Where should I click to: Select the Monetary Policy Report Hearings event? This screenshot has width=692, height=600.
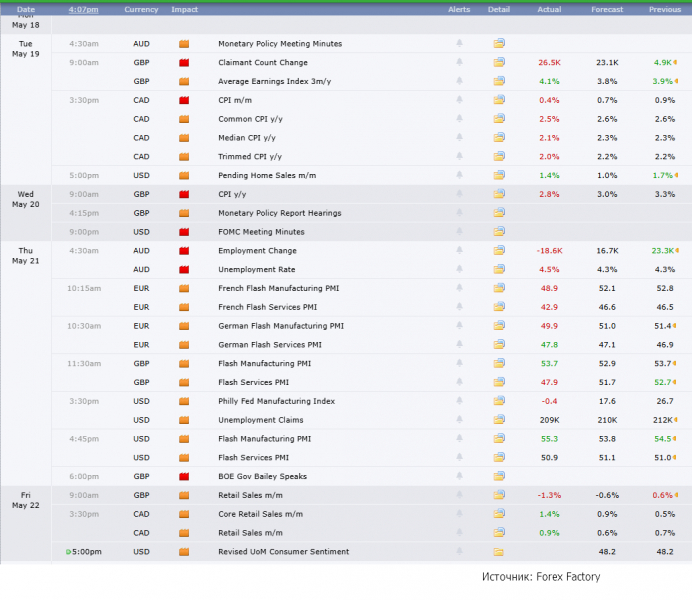(x=280, y=213)
